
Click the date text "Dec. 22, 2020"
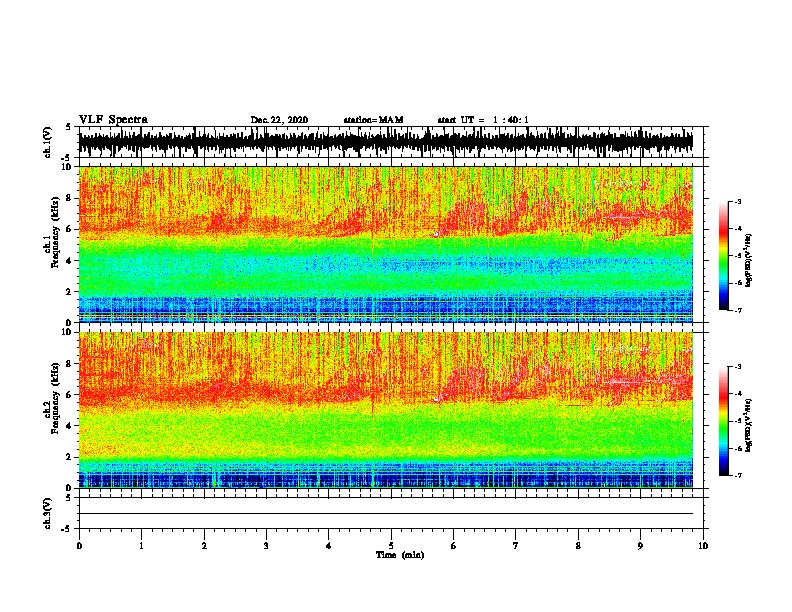pyautogui.click(x=279, y=120)
